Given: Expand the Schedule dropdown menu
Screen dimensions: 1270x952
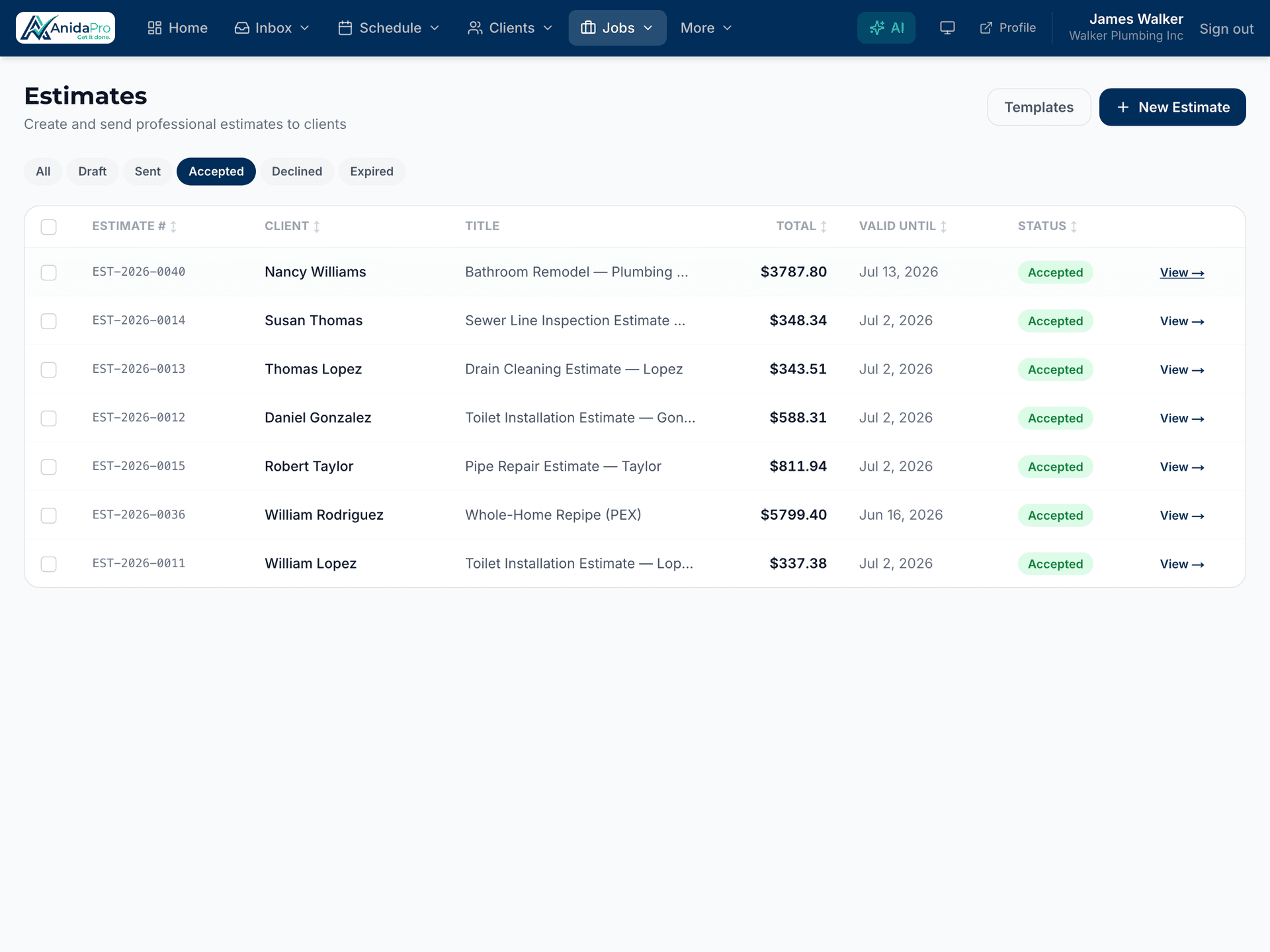Looking at the screenshot, I should click(x=389, y=28).
